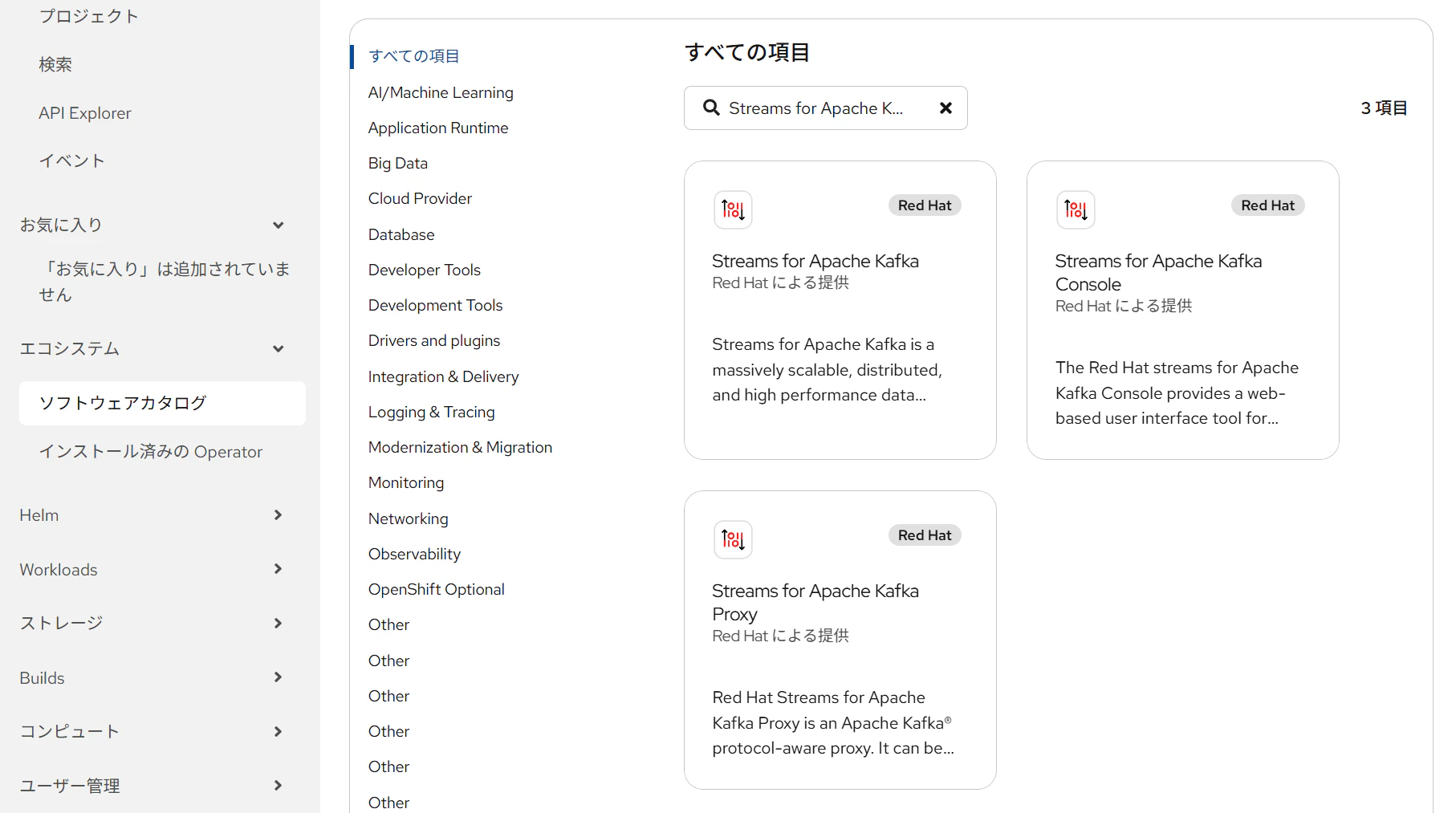
Task: Click the Streams for Apache Kafka Console logo
Action: tap(1076, 209)
